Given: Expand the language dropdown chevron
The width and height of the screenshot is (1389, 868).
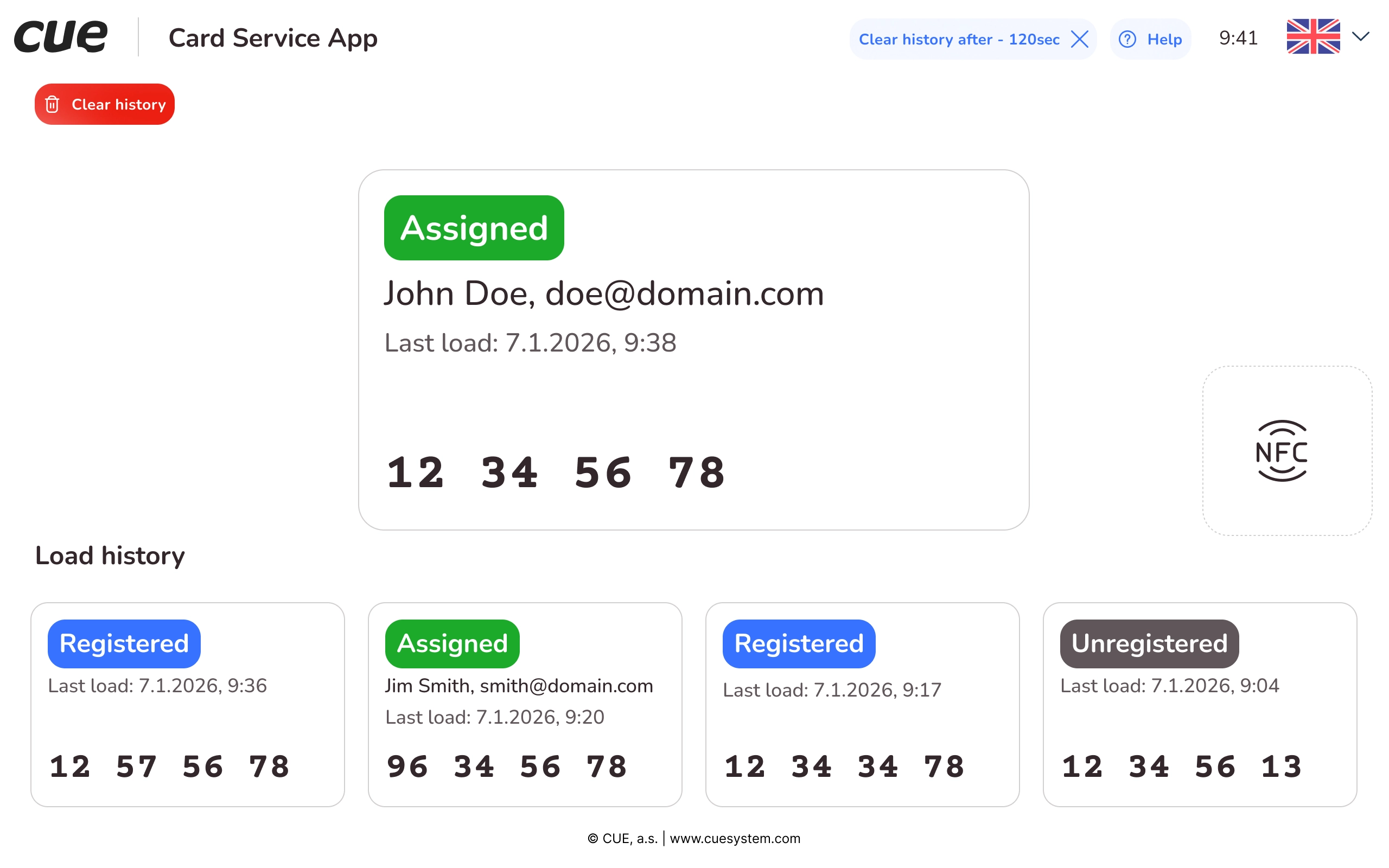Looking at the screenshot, I should 1361,37.
